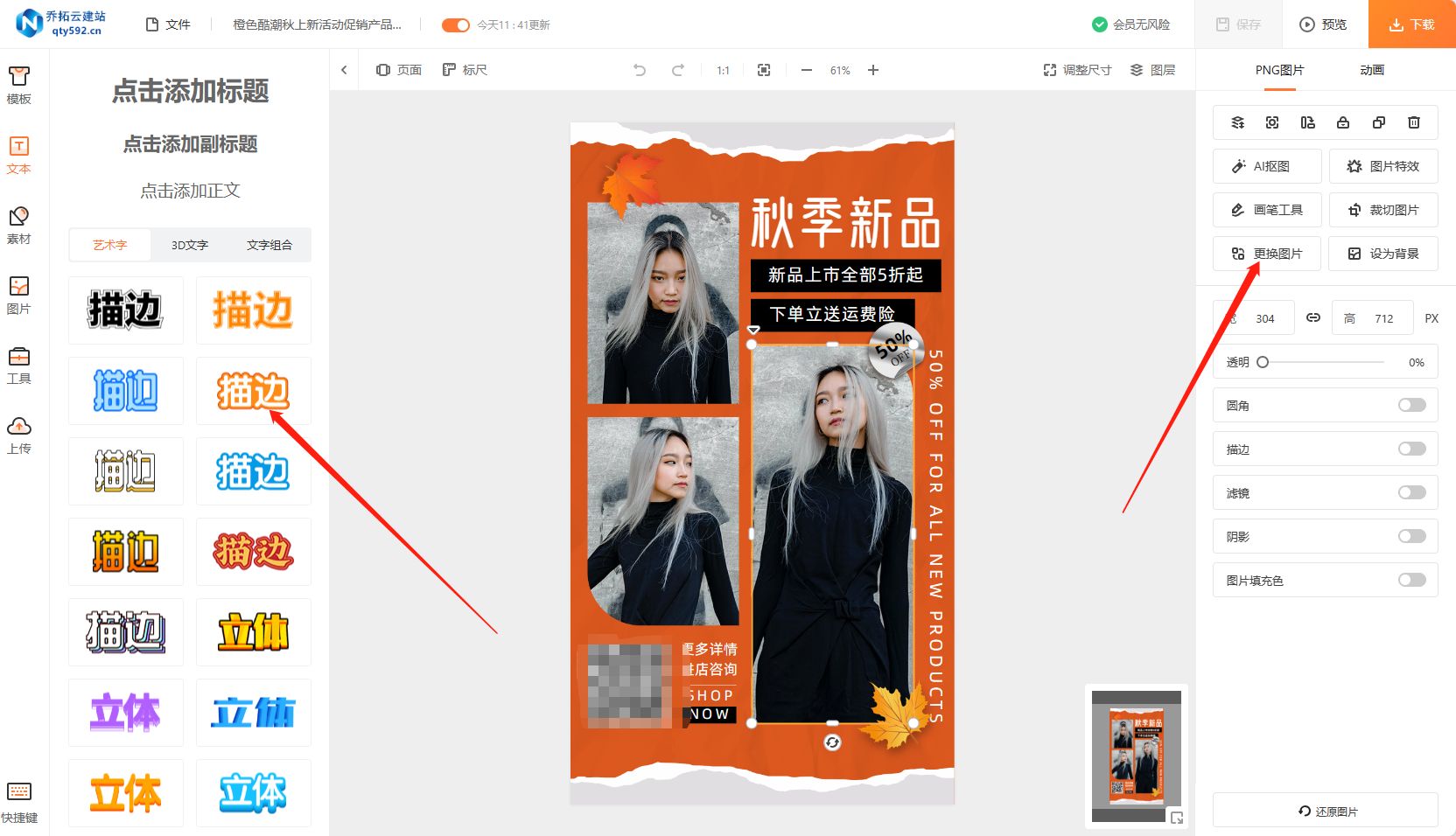Click the 还原图片 restore image button

1326,811
